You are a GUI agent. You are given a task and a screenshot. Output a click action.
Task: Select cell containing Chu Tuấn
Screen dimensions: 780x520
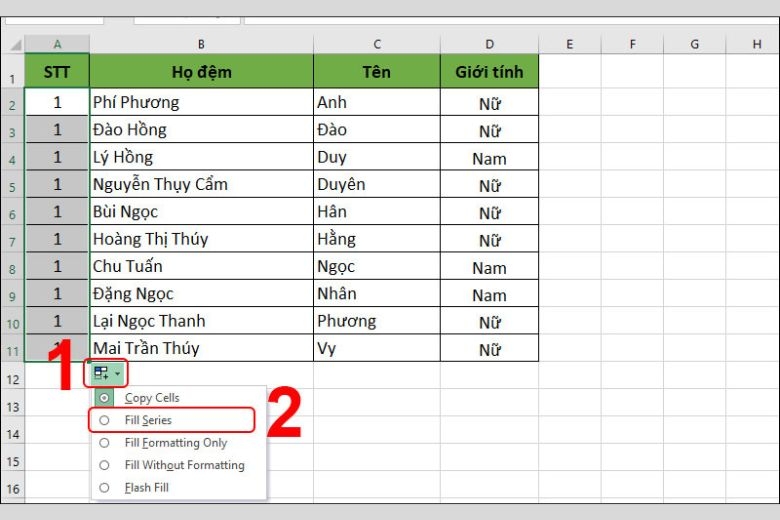201,266
